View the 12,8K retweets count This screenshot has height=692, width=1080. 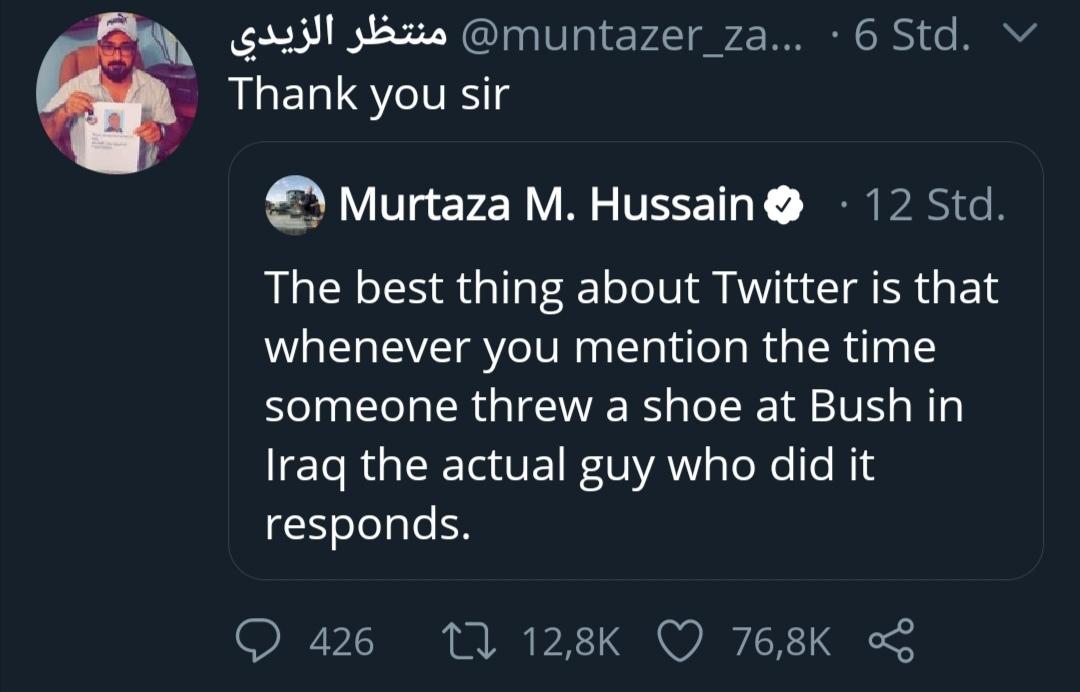(x=572, y=641)
